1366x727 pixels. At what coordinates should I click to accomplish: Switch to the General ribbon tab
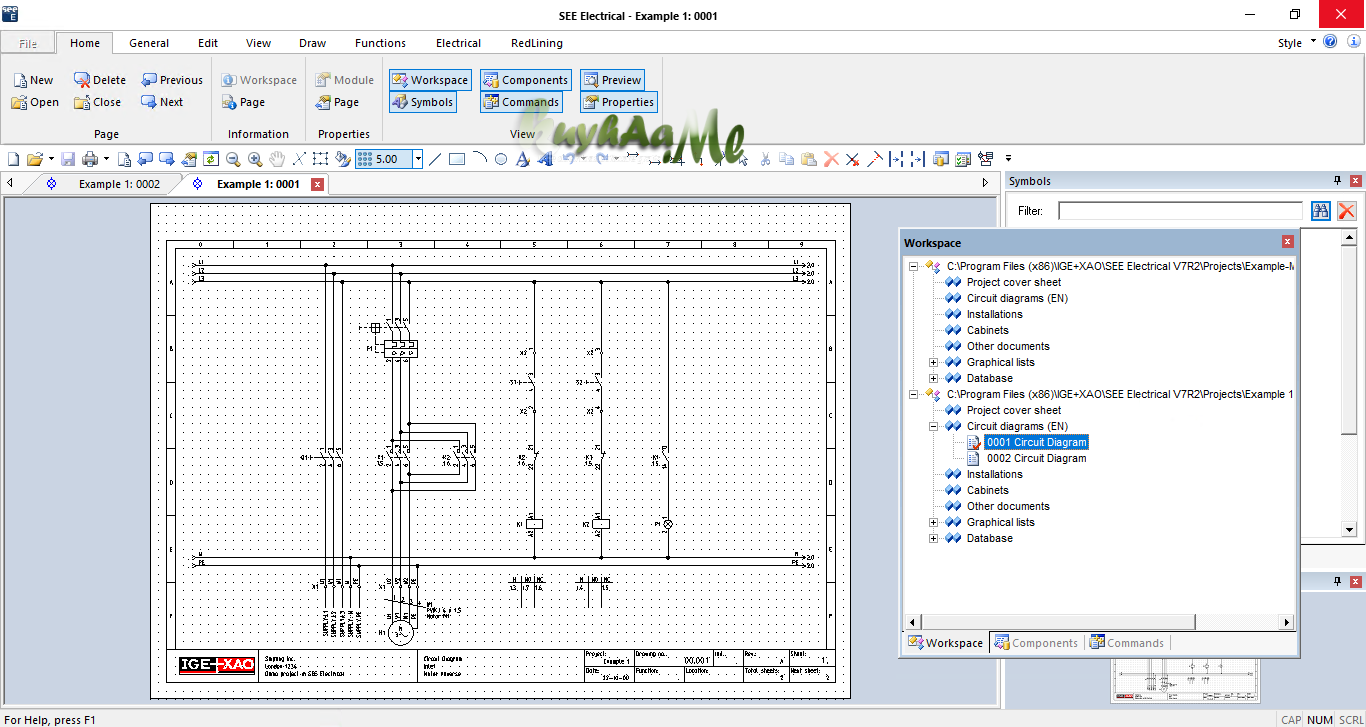[x=149, y=43]
